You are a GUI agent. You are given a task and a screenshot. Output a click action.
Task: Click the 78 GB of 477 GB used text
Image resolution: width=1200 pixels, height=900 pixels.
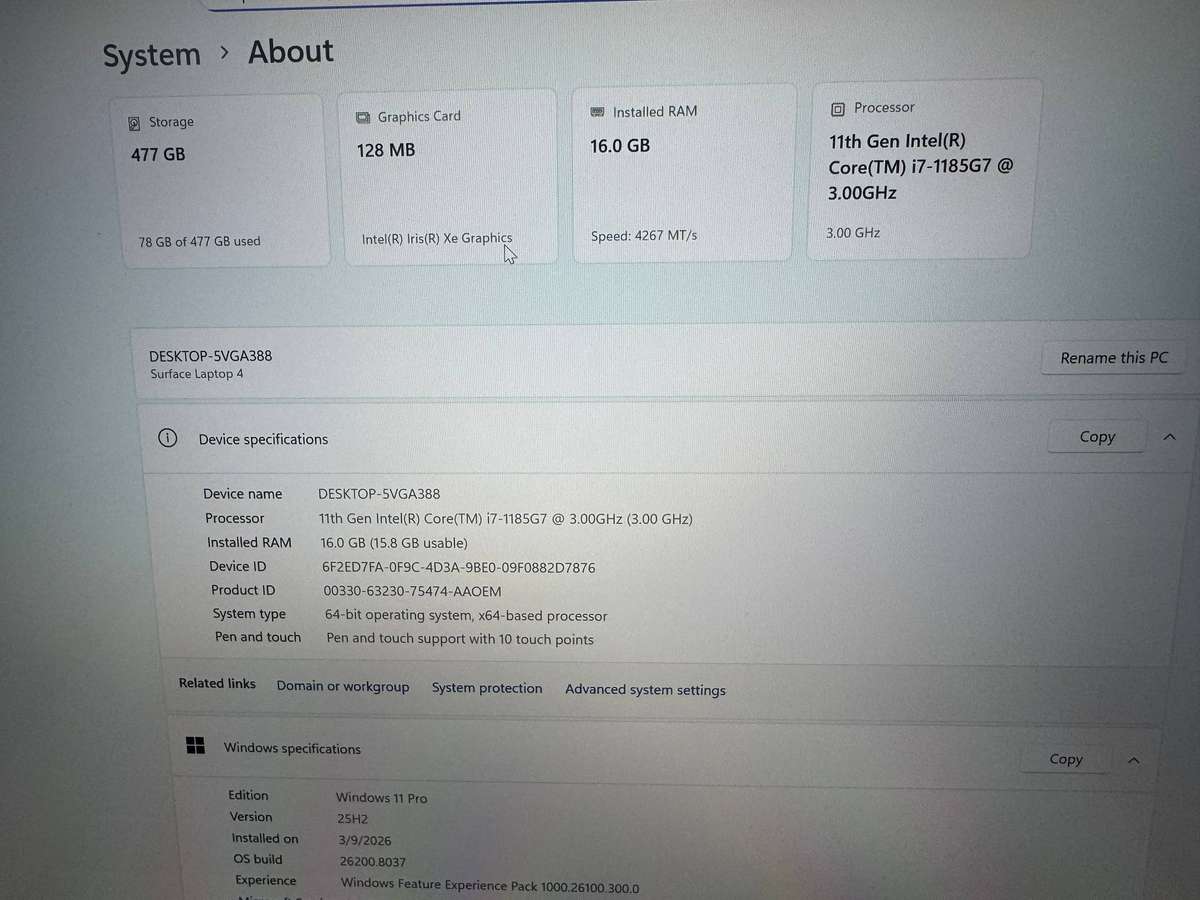(199, 241)
